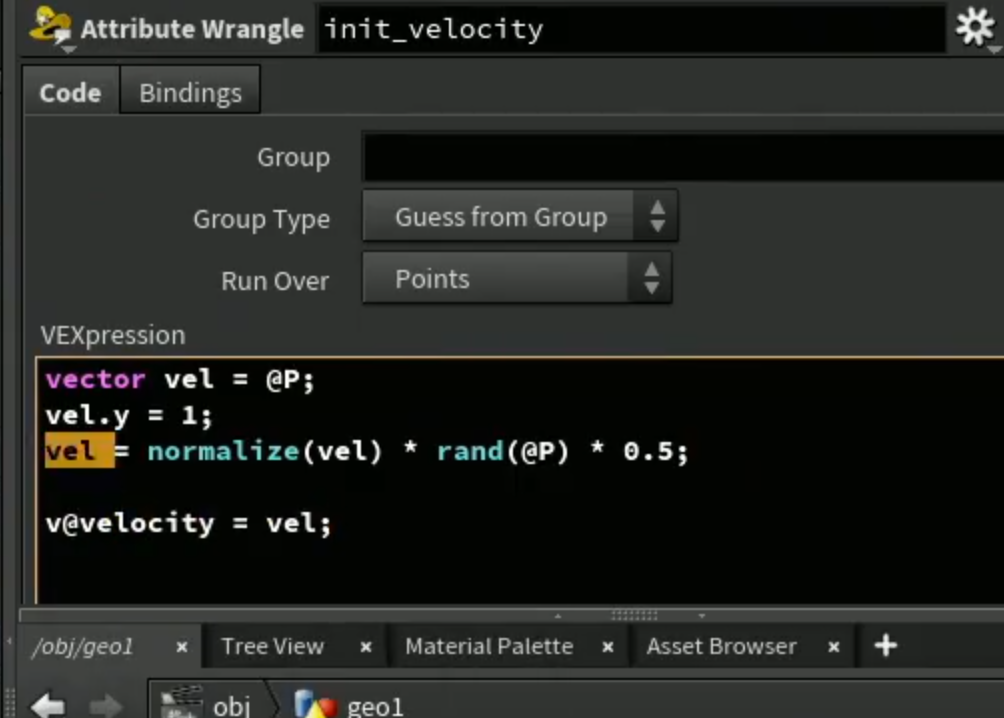This screenshot has height=718, width=1004.
Task: Close the Material Palette tab
Action: (608, 647)
